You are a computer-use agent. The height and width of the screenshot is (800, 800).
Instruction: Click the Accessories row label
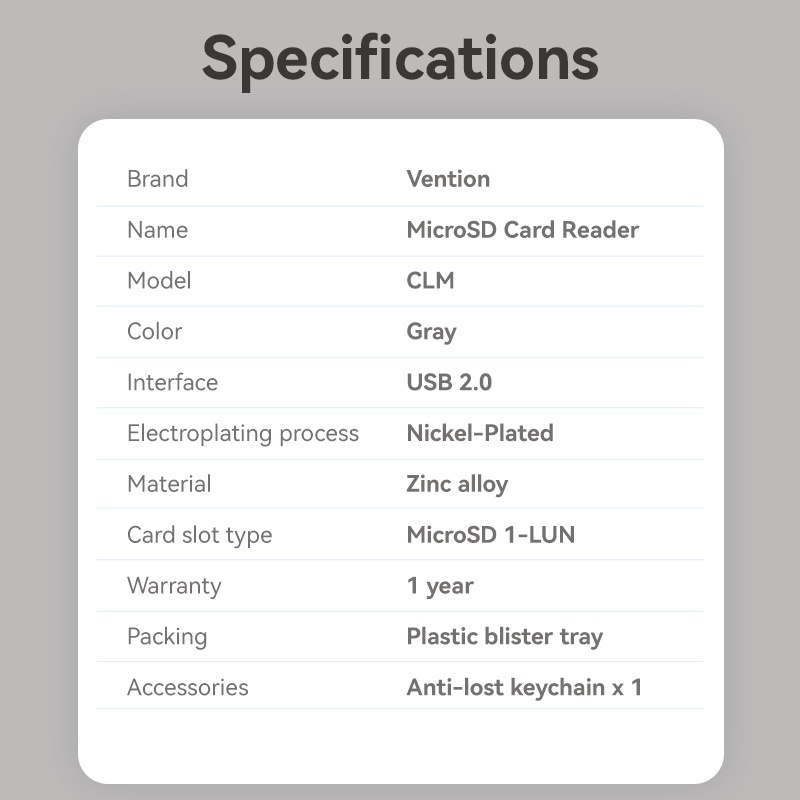coord(187,688)
